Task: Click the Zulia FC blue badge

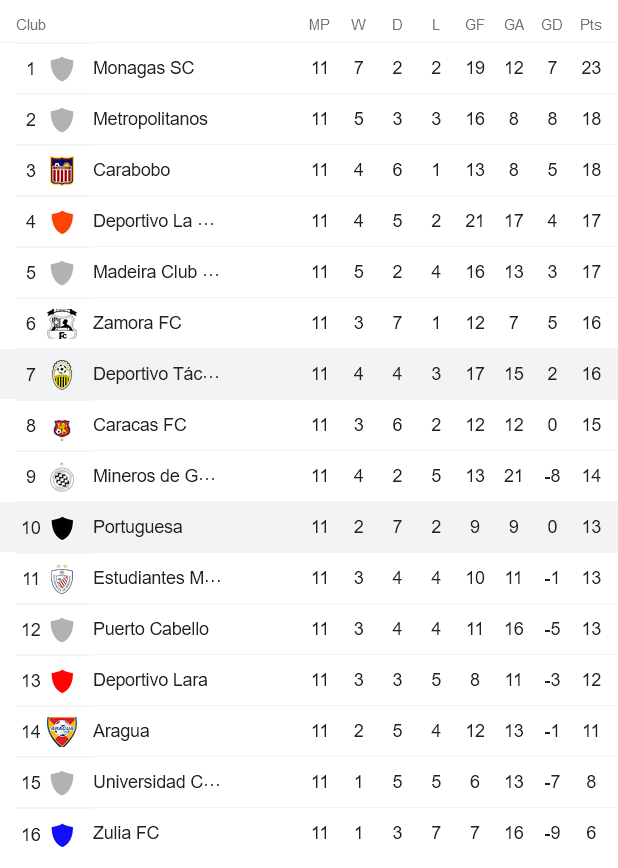Action: pos(60,832)
